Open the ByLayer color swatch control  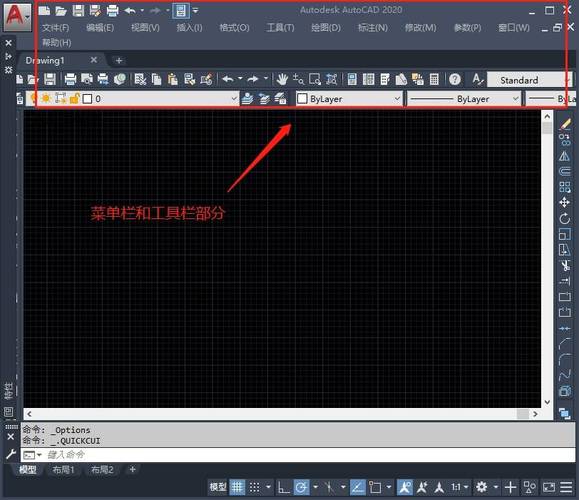pos(349,99)
